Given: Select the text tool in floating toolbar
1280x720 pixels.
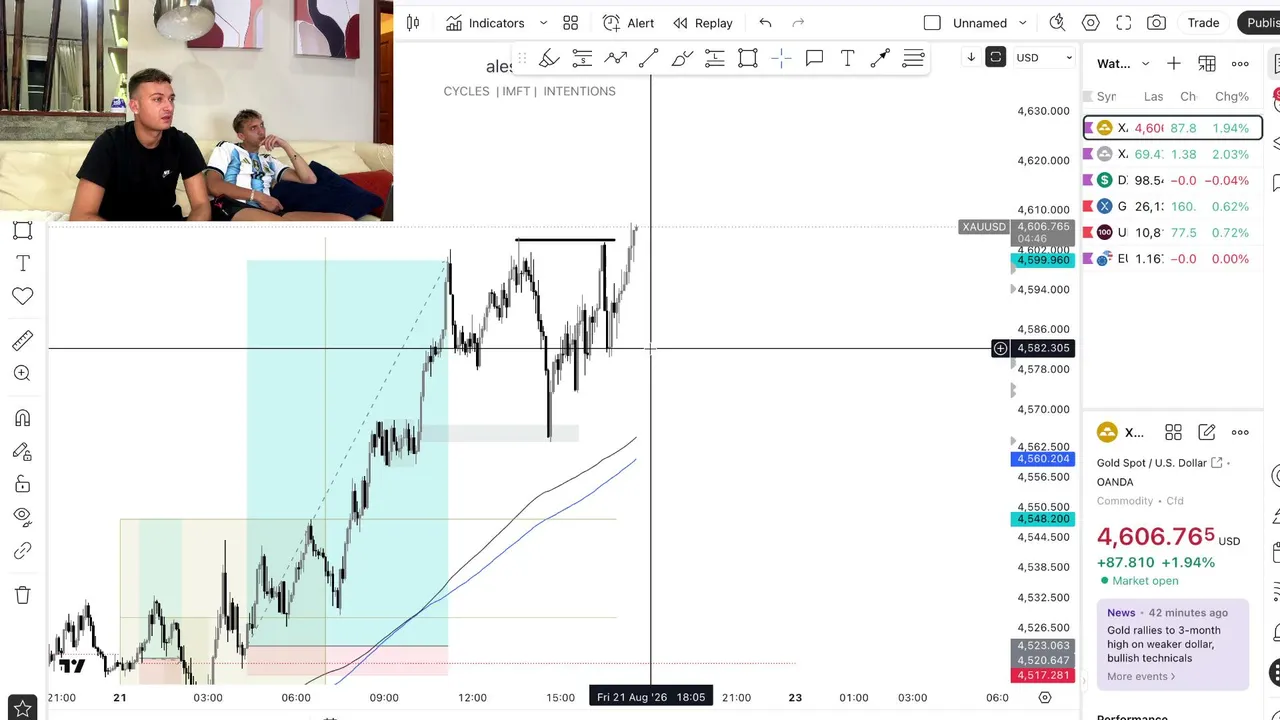Looking at the screenshot, I should [847, 59].
